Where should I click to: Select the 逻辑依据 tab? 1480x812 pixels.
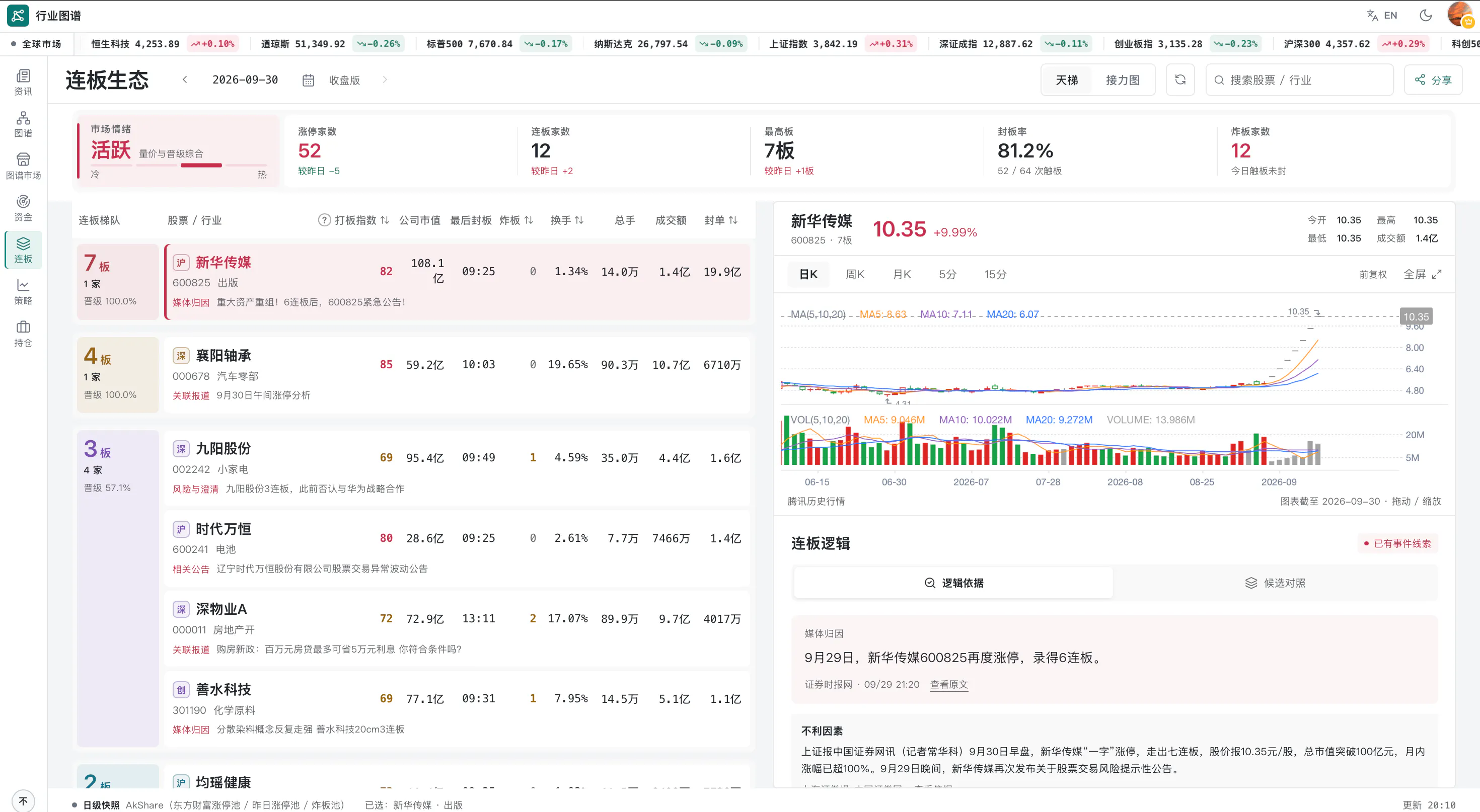953,583
